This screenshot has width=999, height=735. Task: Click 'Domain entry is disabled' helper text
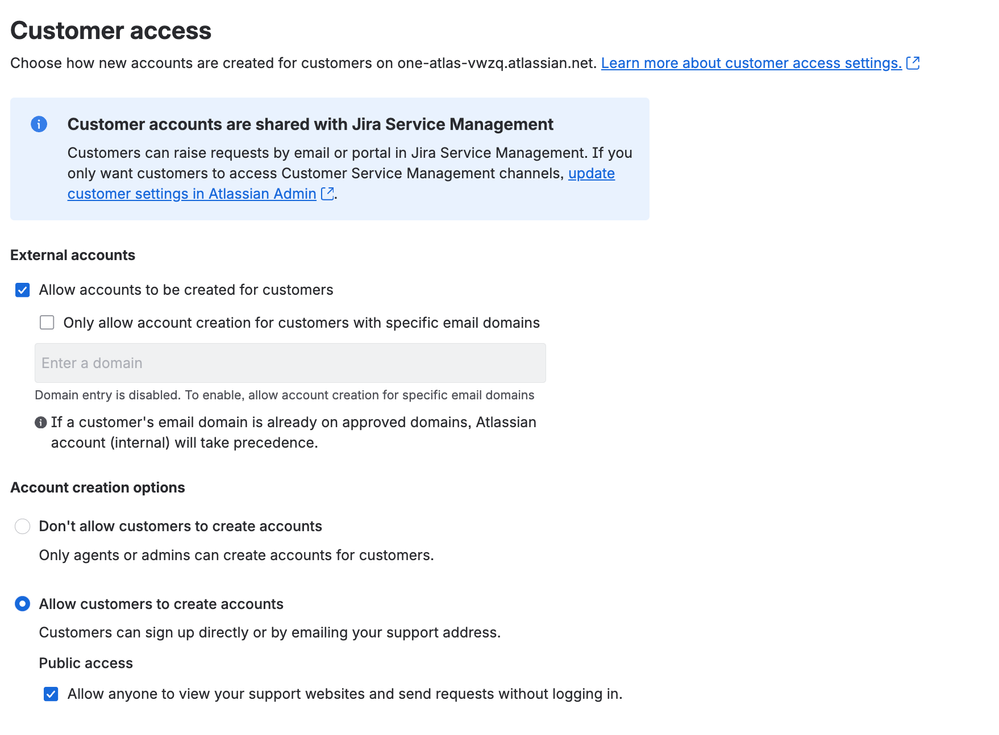click(284, 395)
